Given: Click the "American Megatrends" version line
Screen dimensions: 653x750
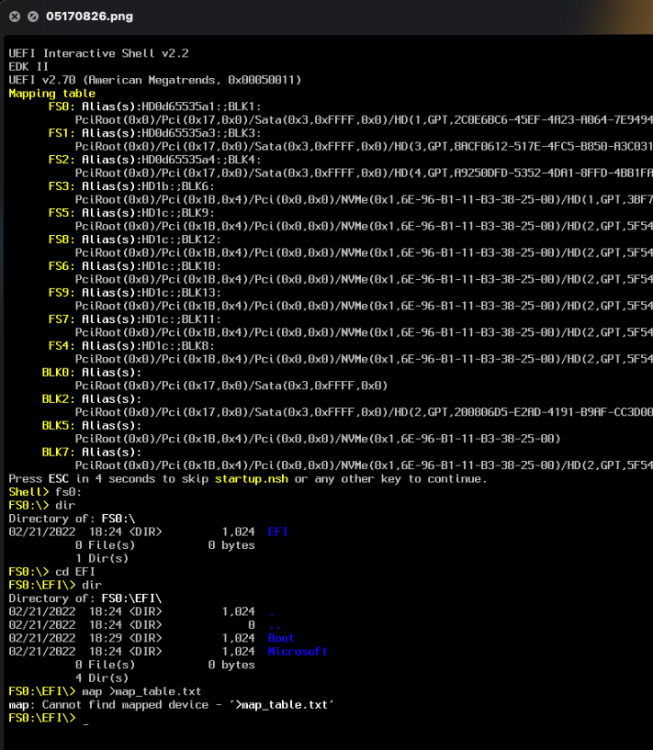Looking at the screenshot, I should click(155, 80).
